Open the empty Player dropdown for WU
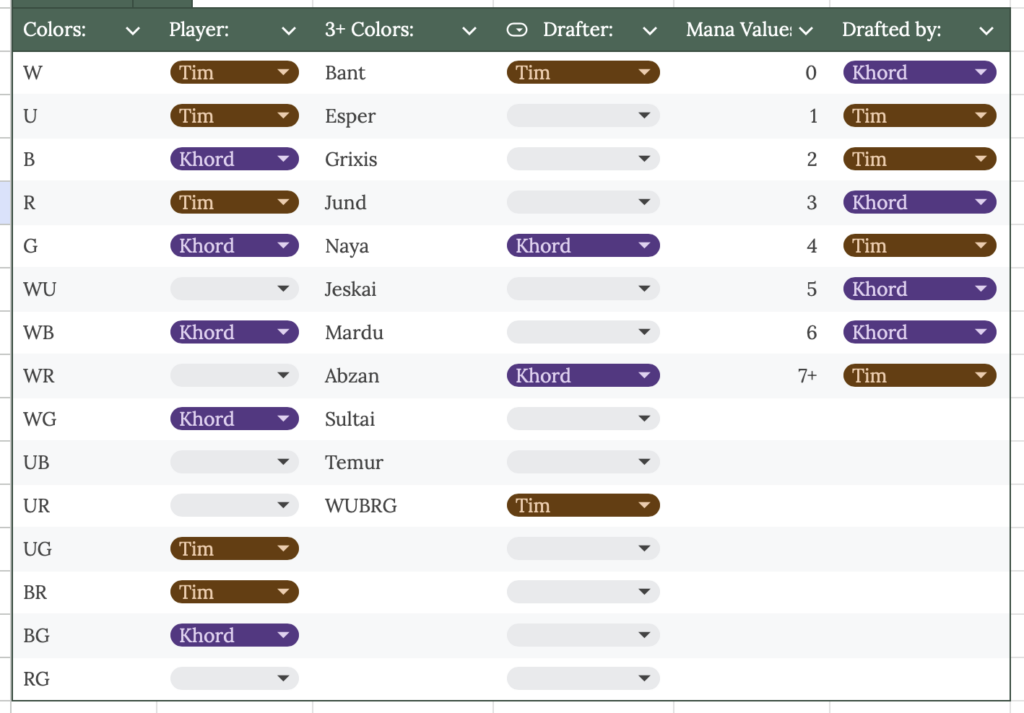Image resolution: width=1024 pixels, height=713 pixels. [x=284, y=290]
